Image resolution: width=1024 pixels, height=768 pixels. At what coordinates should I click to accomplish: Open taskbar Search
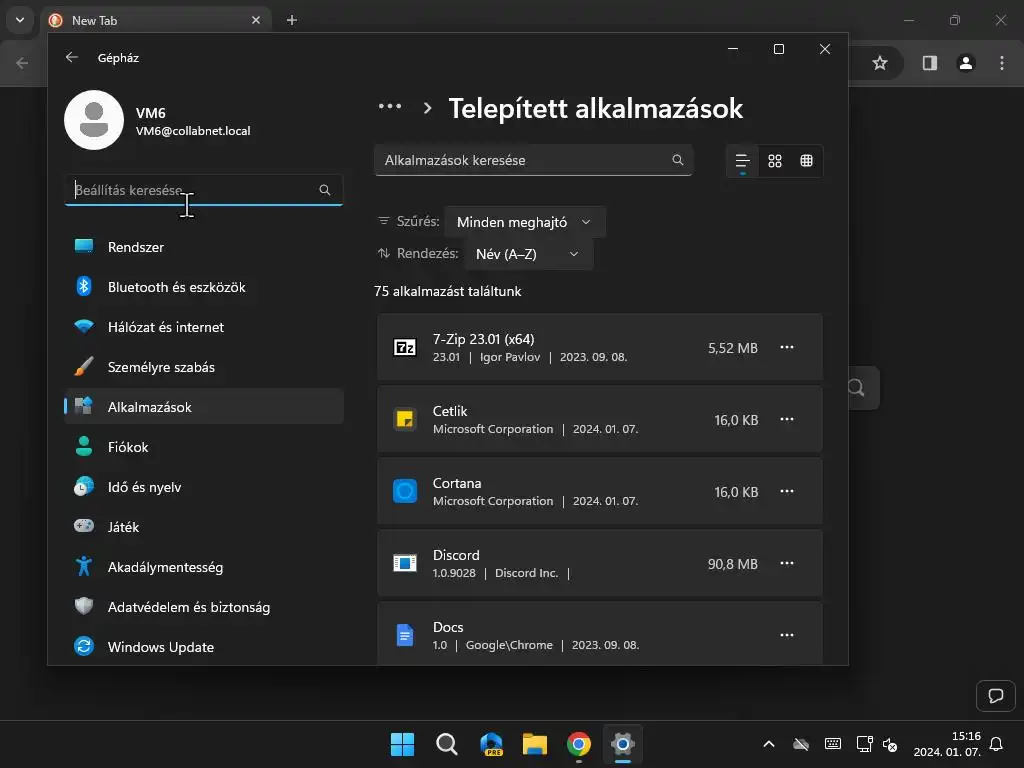[x=447, y=744]
